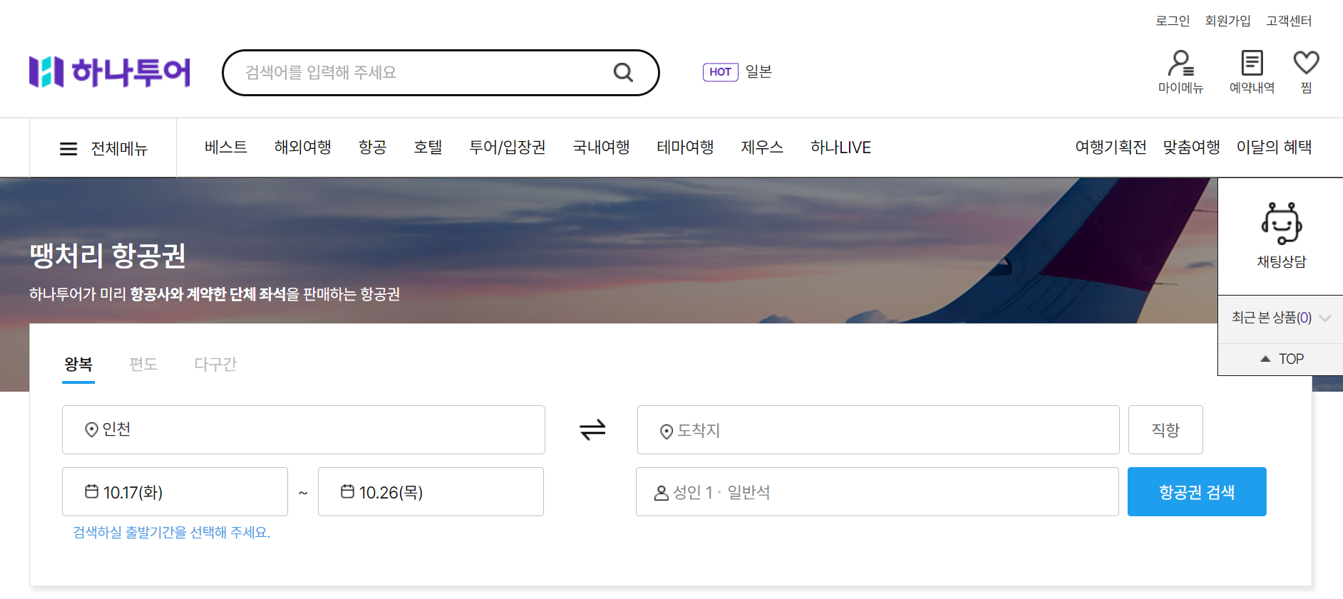Click the search magnifier icon
Viewport: 1343px width, 599px height.
tap(623, 72)
